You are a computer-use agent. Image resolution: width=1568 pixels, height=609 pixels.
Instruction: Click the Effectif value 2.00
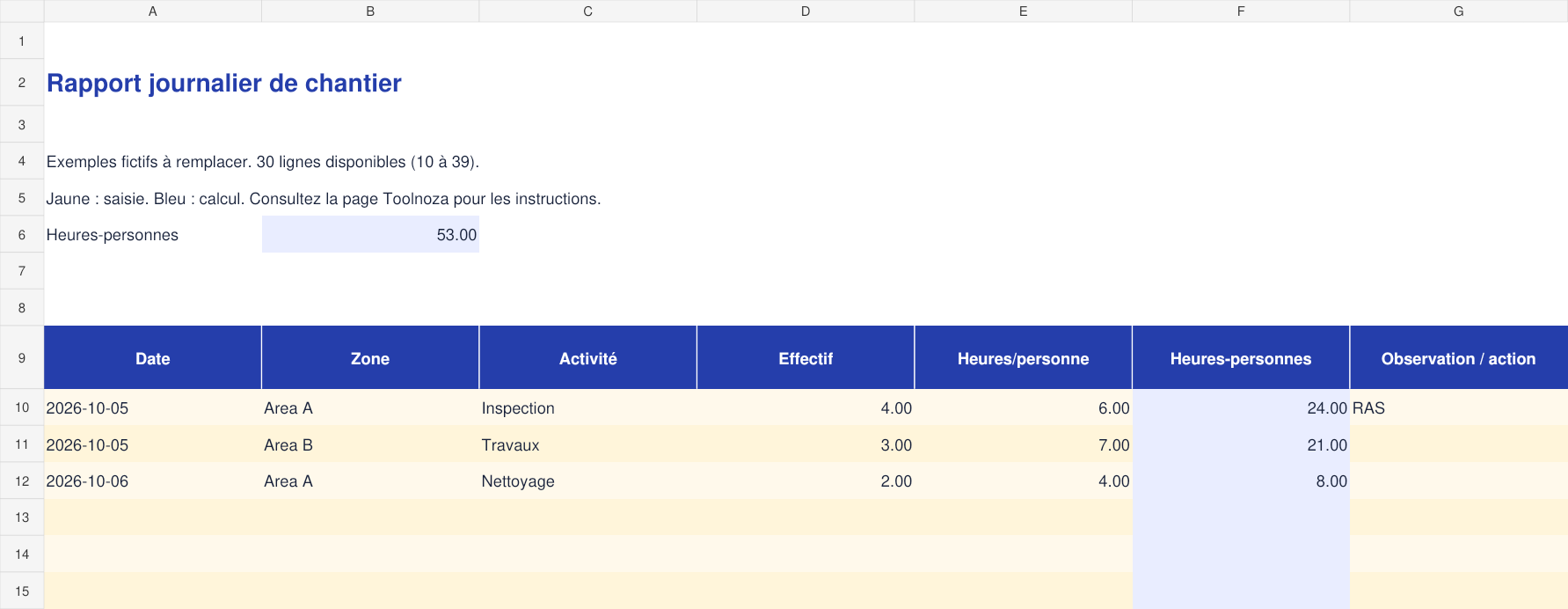coord(806,481)
